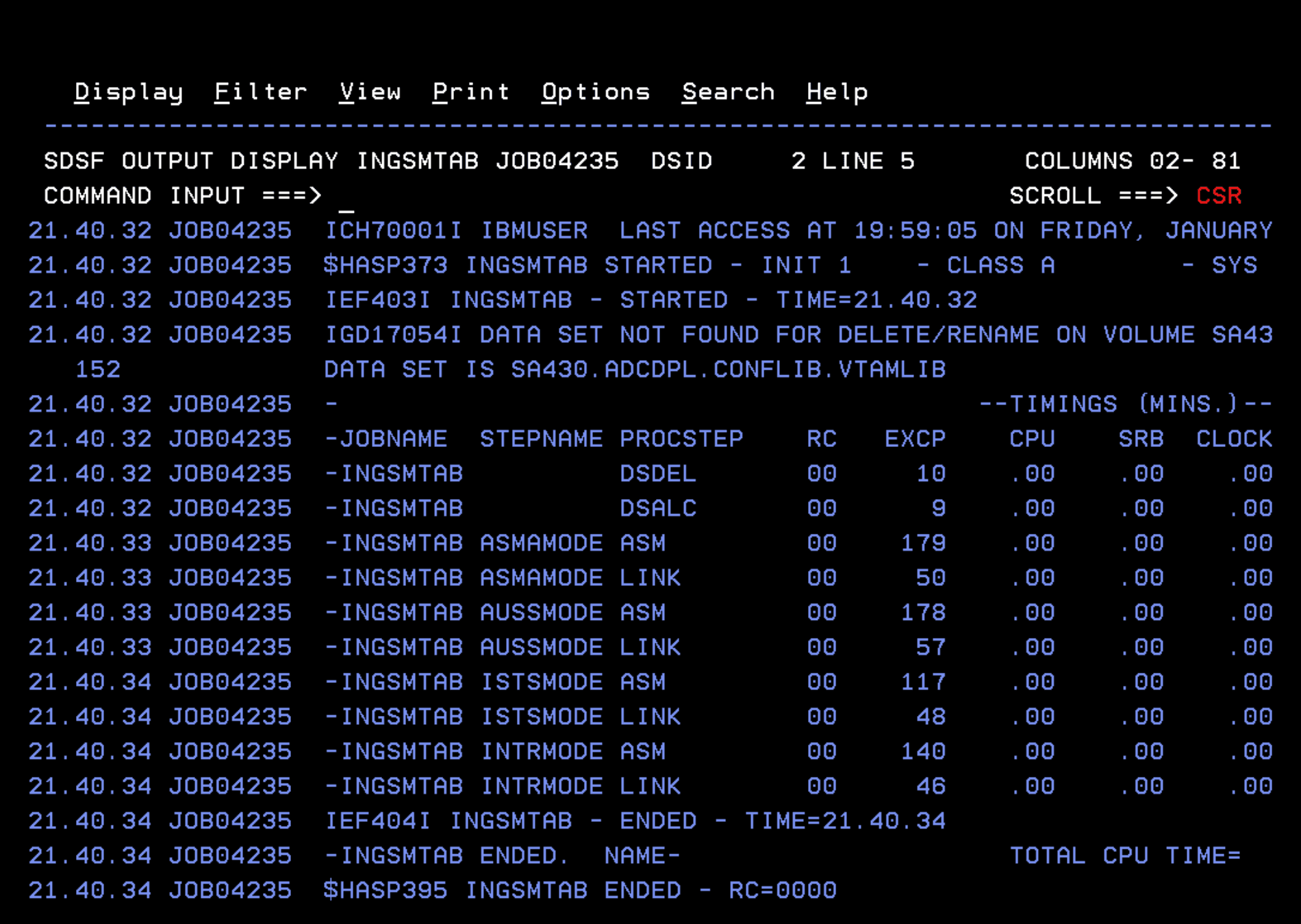Viewport: 1301px width, 924px height.
Task: Select the DSDEL procstep row
Action: pos(657,474)
